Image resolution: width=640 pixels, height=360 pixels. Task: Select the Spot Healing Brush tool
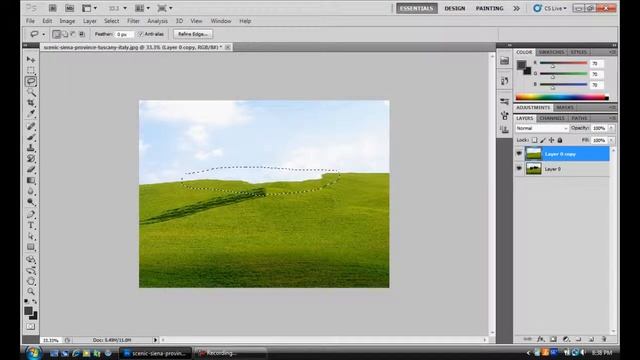click(31, 126)
